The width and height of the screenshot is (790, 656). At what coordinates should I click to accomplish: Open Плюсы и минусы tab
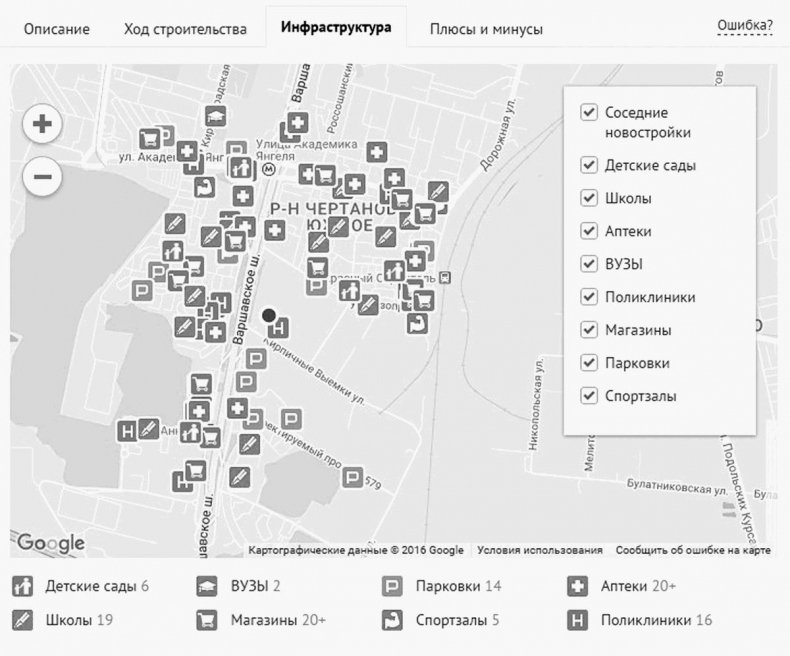(x=486, y=29)
